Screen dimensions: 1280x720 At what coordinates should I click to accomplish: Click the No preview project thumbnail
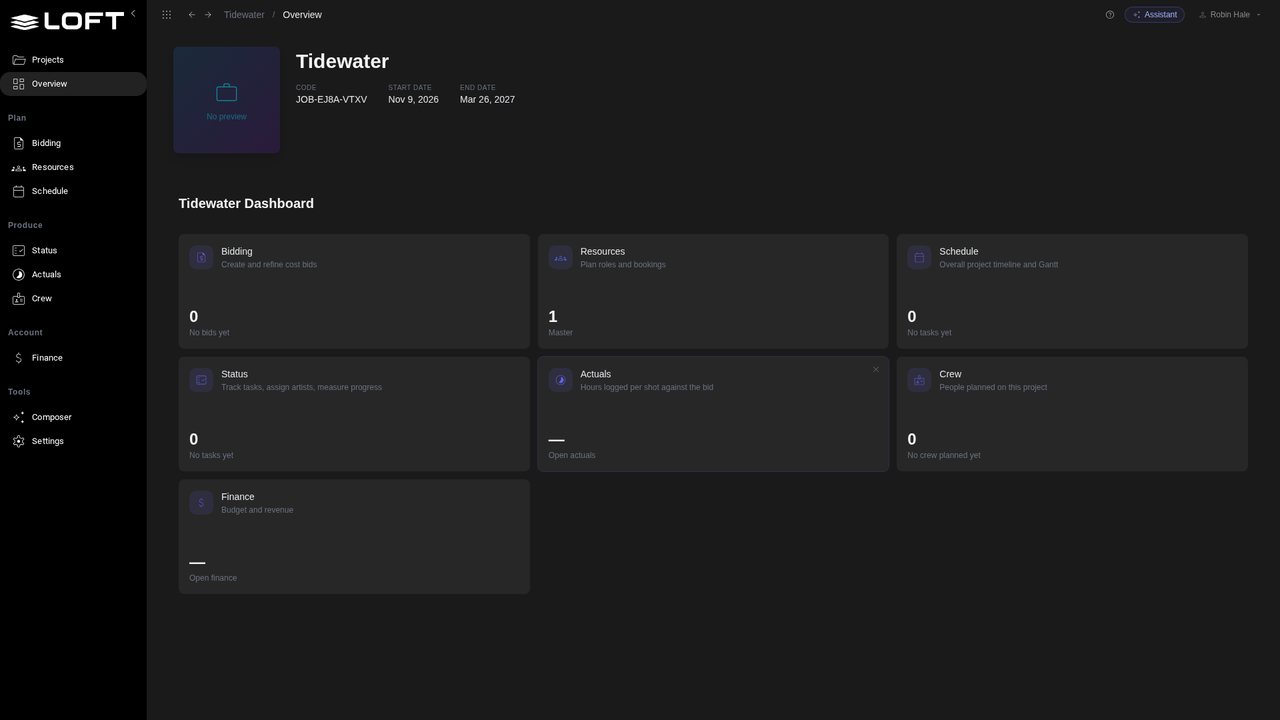pyautogui.click(x=227, y=100)
